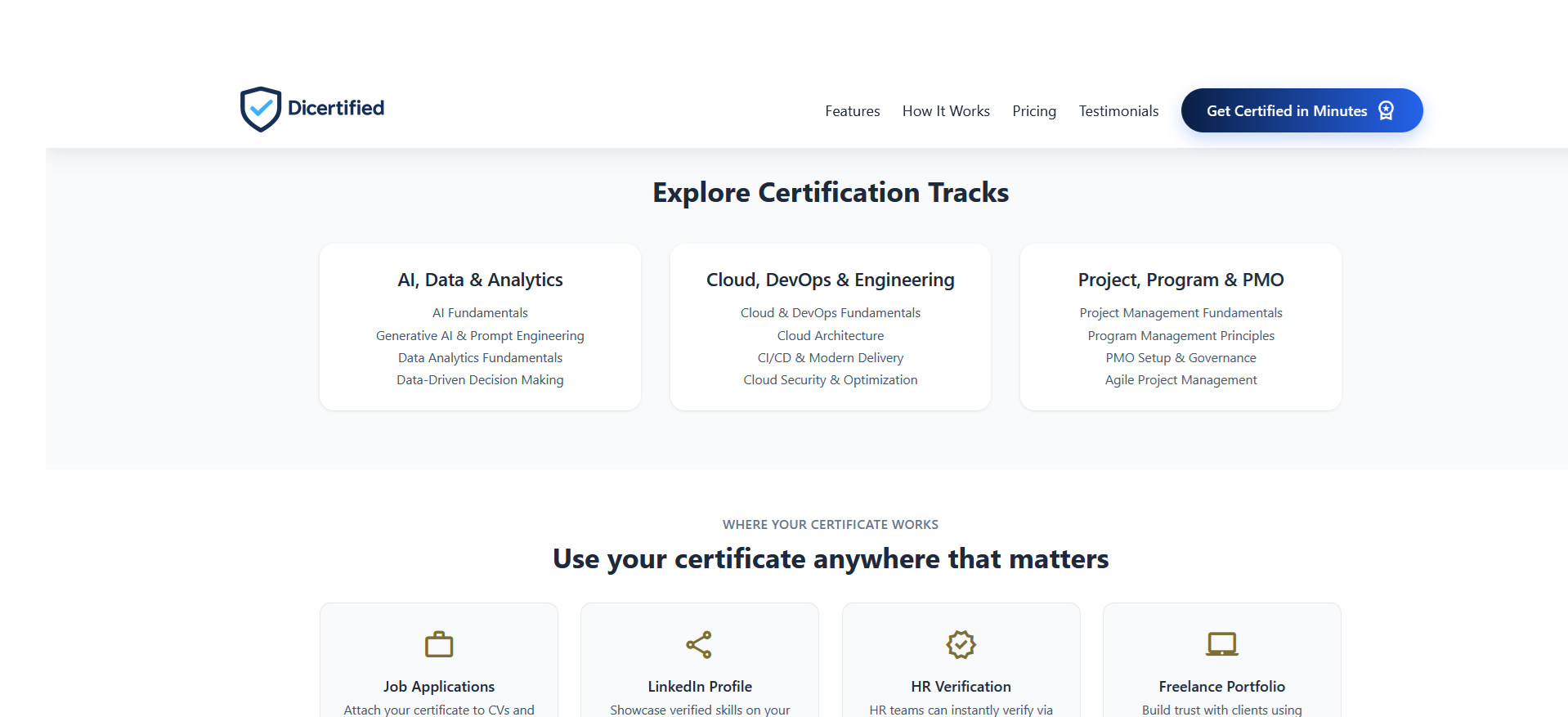The height and width of the screenshot is (717, 1568).
Task: Open the Features nav link
Action: (853, 111)
